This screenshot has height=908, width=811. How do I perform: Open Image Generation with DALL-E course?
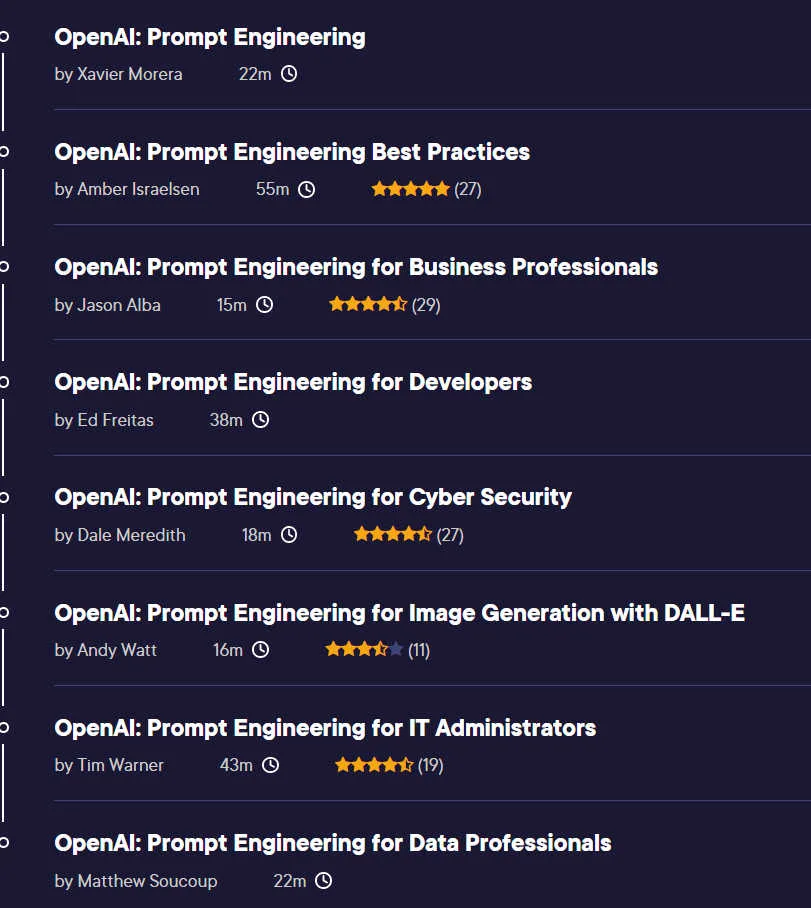[400, 613]
